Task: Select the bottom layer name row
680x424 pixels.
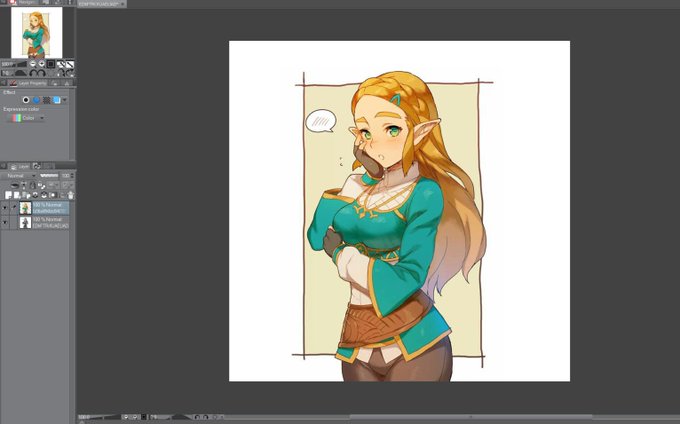Action: click(x=51, y=222)
